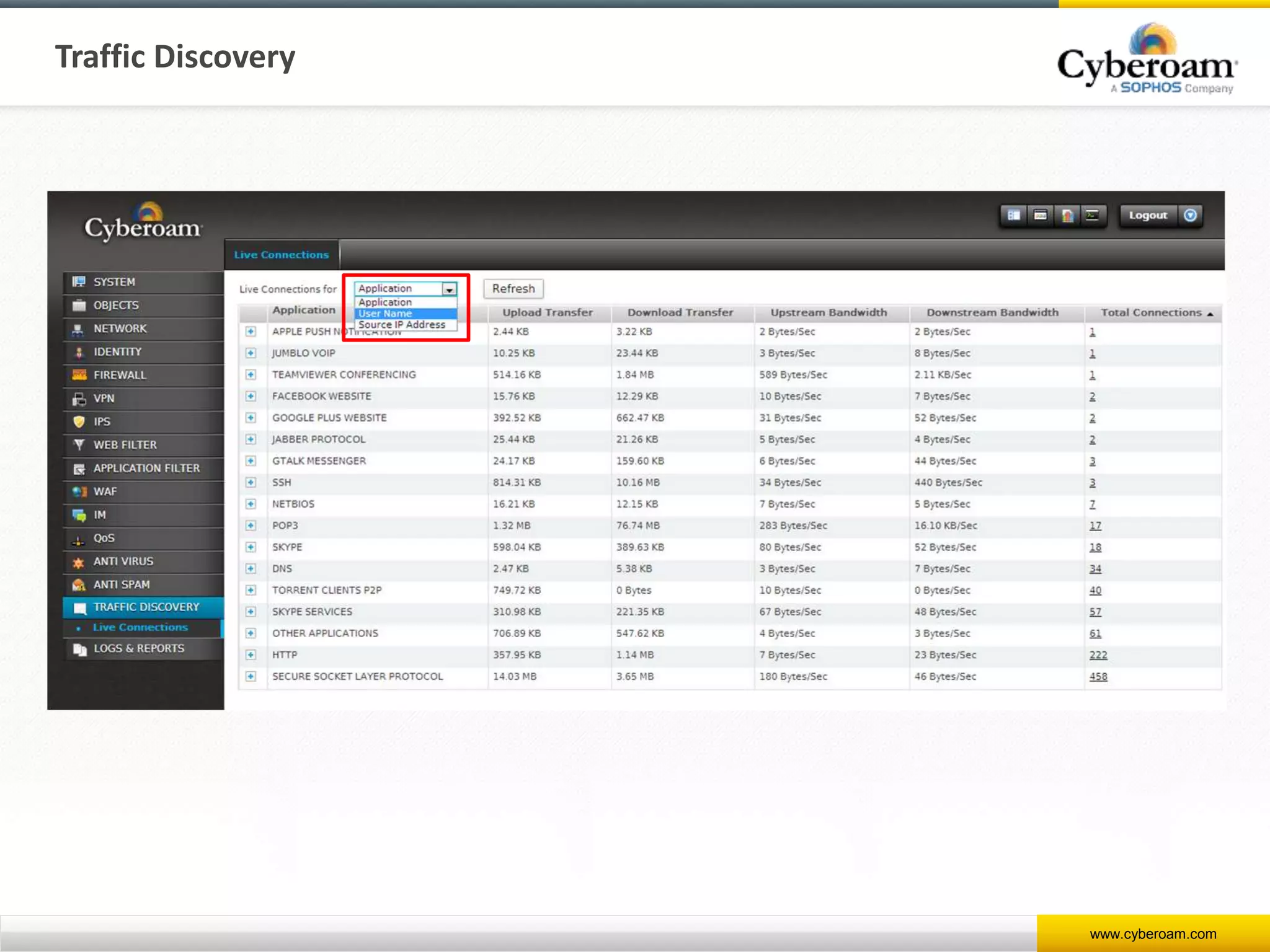The height and width of the screenshot is (952, 1270).
Task: Expand the TEAMVIEWER CONFERENCING row
Action: [x=251, y=375]
